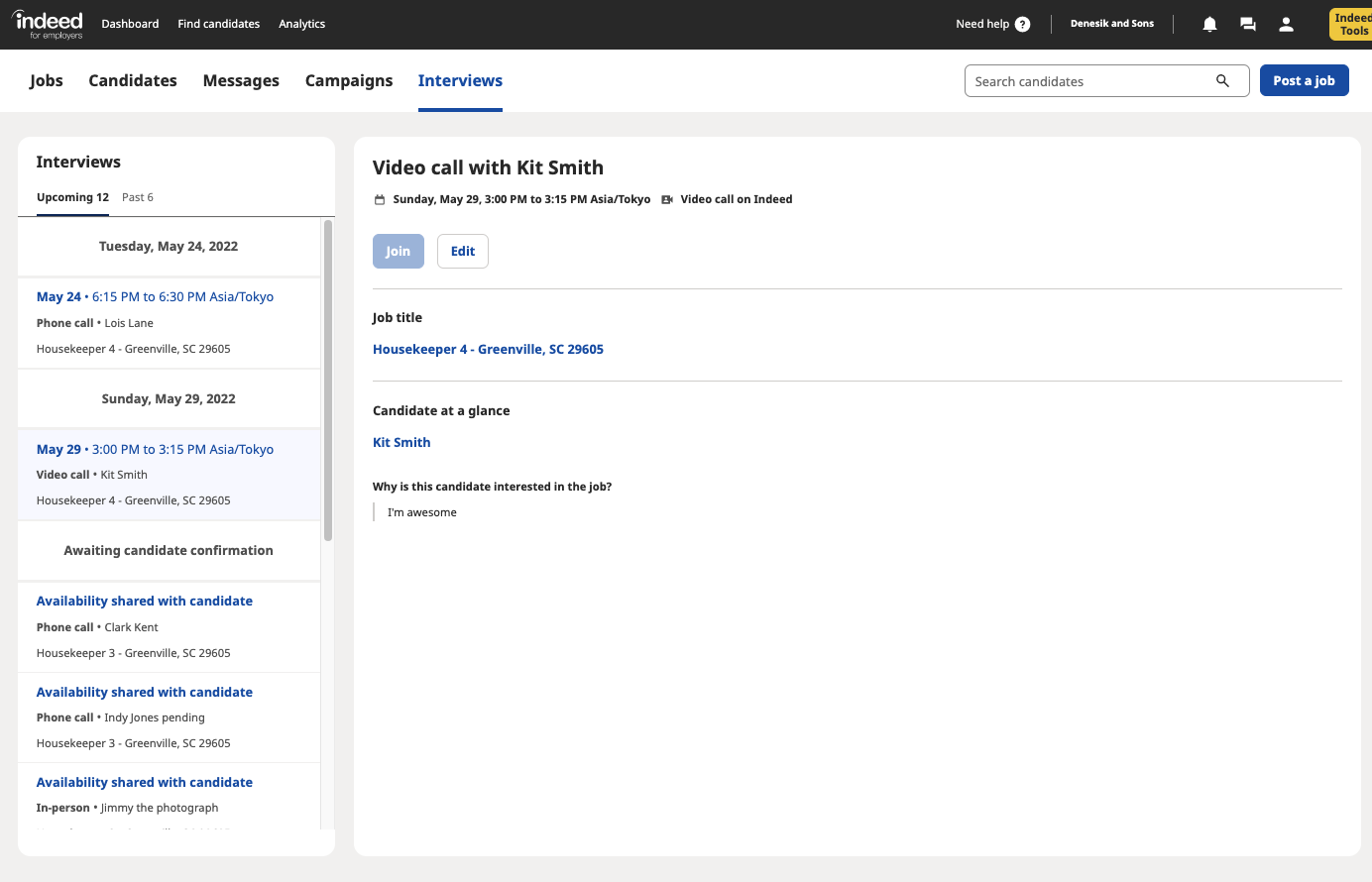Open the user account profile icon

(1286, 25)
